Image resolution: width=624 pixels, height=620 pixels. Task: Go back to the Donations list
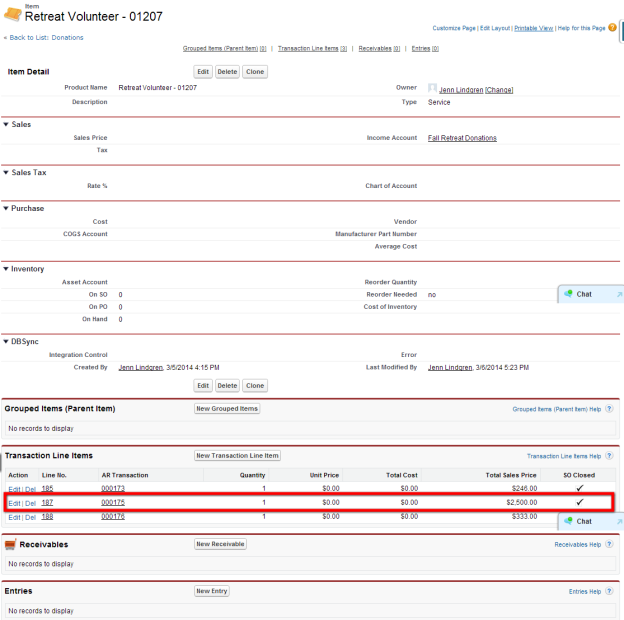tap(44, 37)
